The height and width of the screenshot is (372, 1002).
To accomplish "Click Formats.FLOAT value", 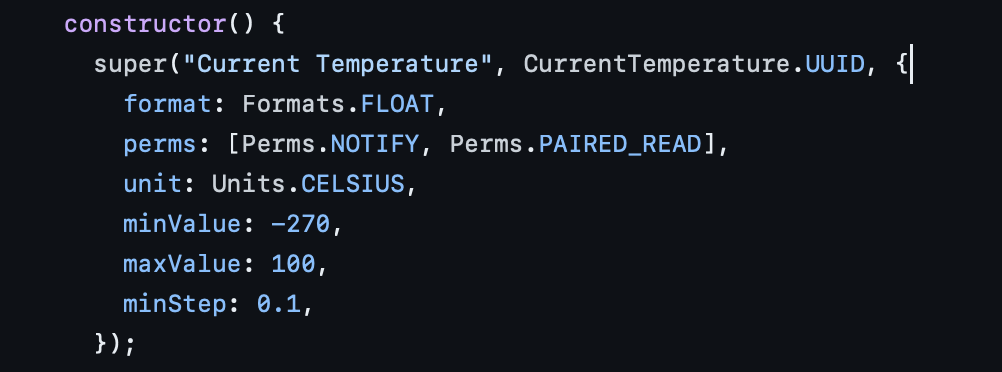I will click(337, 104).
